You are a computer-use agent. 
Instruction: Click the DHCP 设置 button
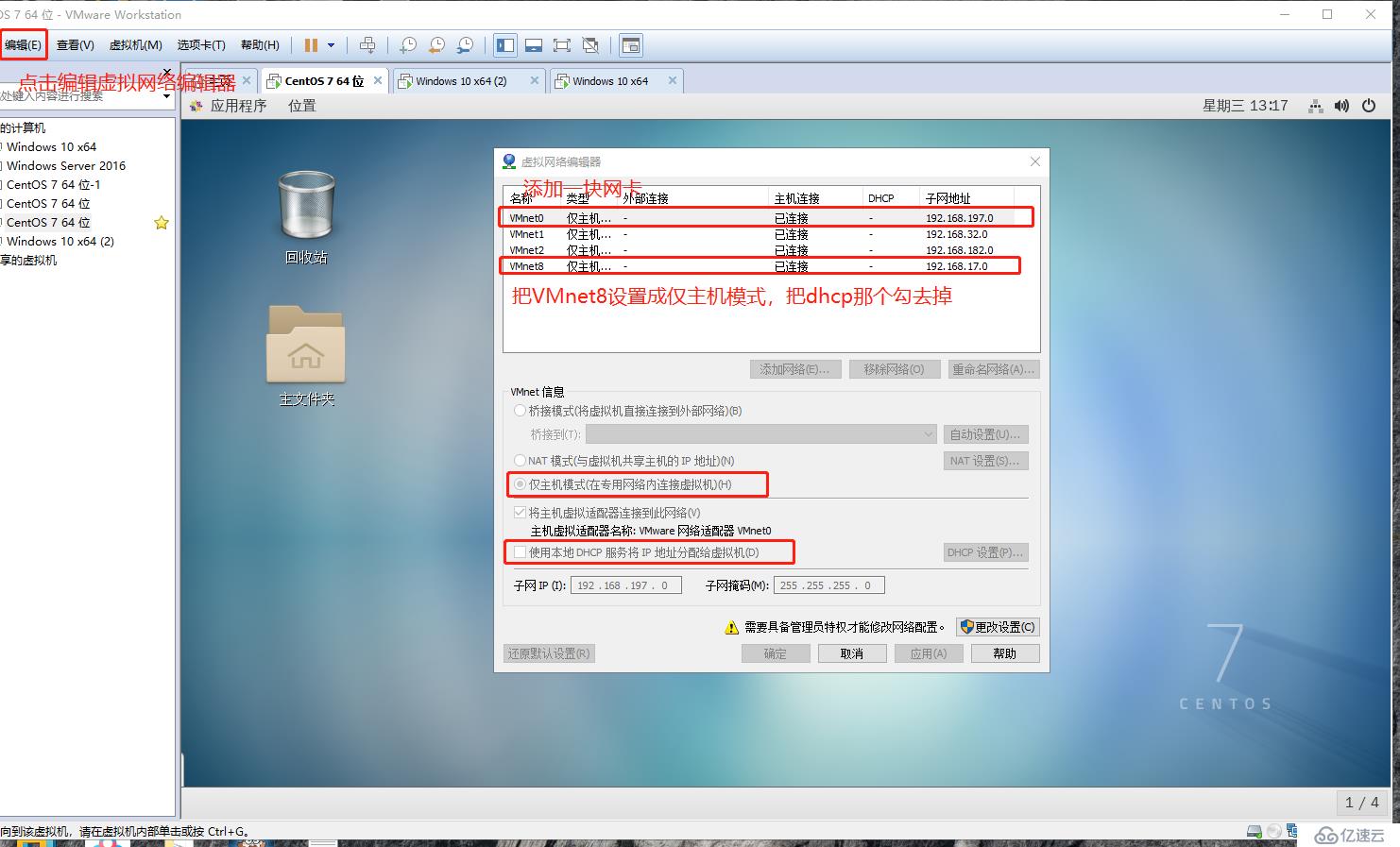coord(985,552)
